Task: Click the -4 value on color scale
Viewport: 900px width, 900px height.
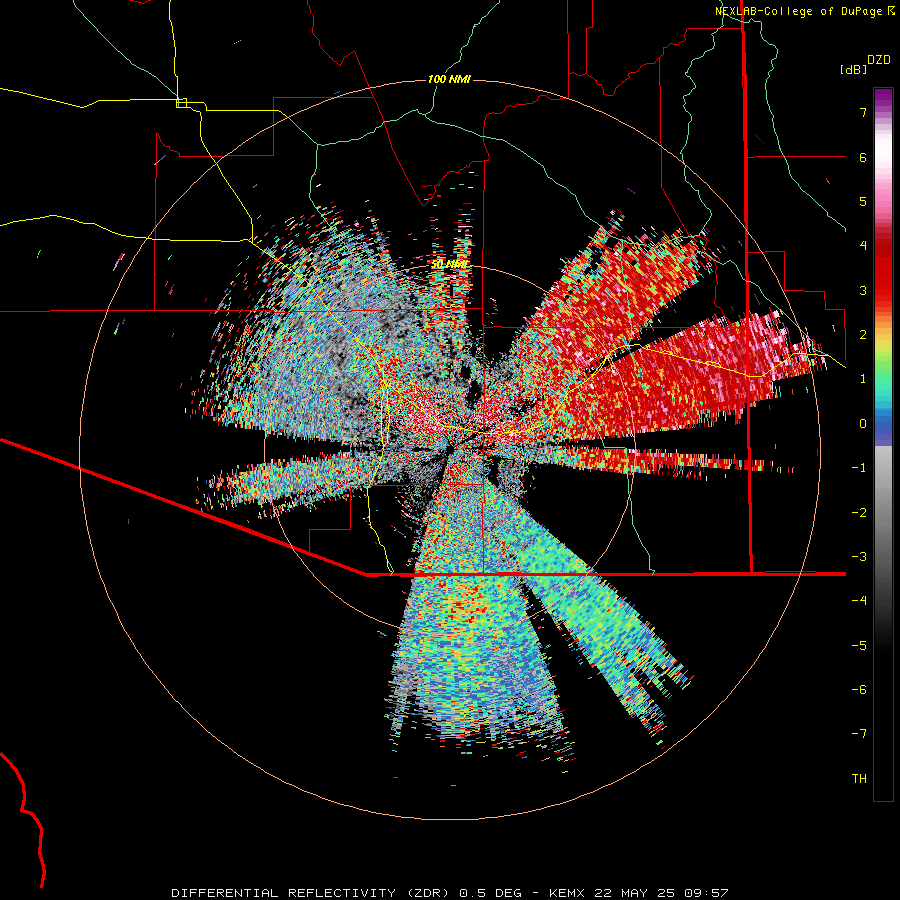Action: pos(859,601)
